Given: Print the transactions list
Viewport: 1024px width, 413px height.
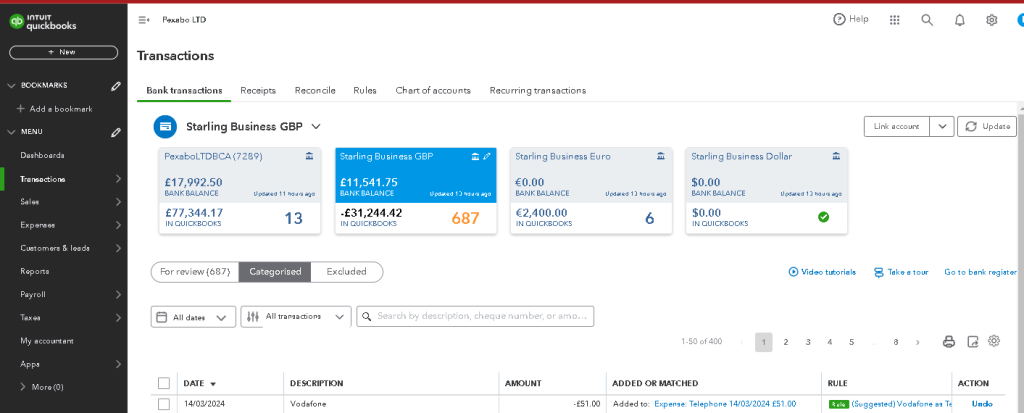Looking at the screenshot, I should click(x=949, y=342).
